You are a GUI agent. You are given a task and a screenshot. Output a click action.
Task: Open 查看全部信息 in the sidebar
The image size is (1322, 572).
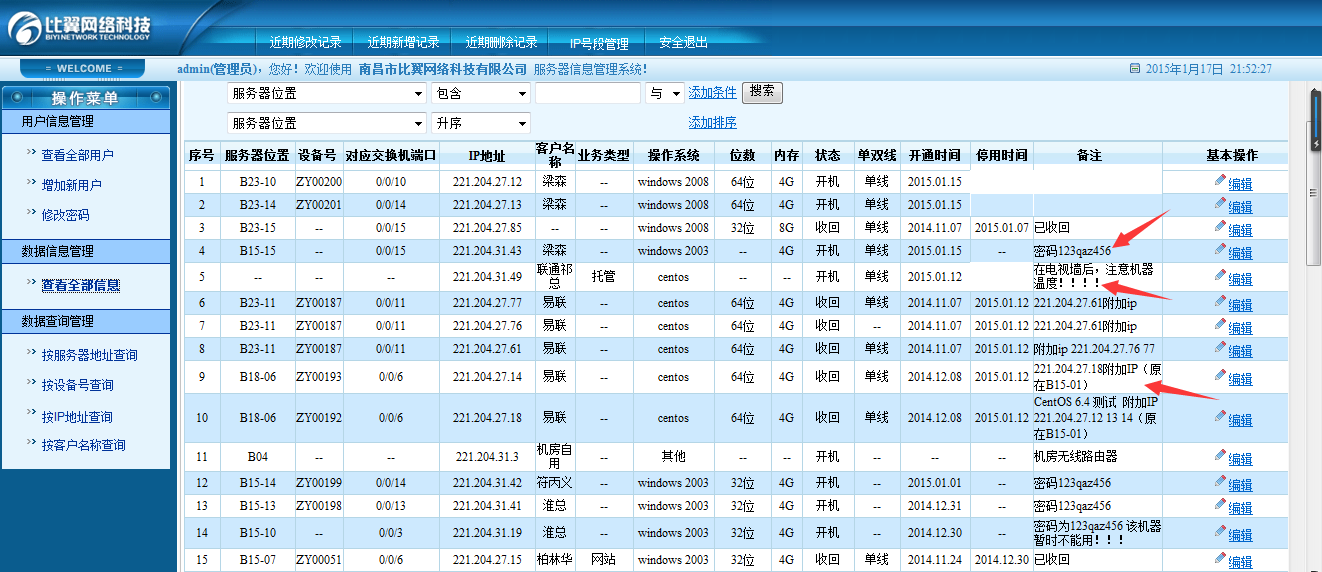click(x=81, y=285)
